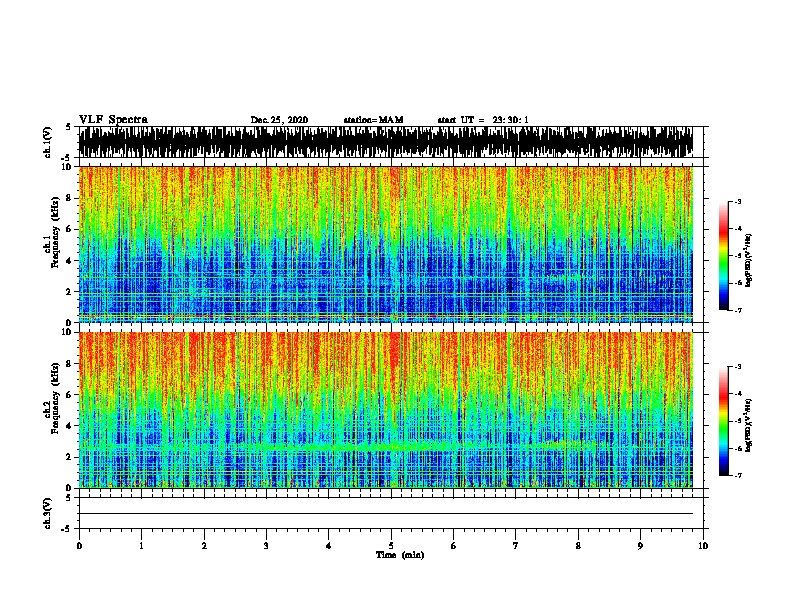The height and width of the screenshot is (612, 792).
Task: Click the "4" kHz tick of ch.2 spectrogram
Action: pos(69,426)
